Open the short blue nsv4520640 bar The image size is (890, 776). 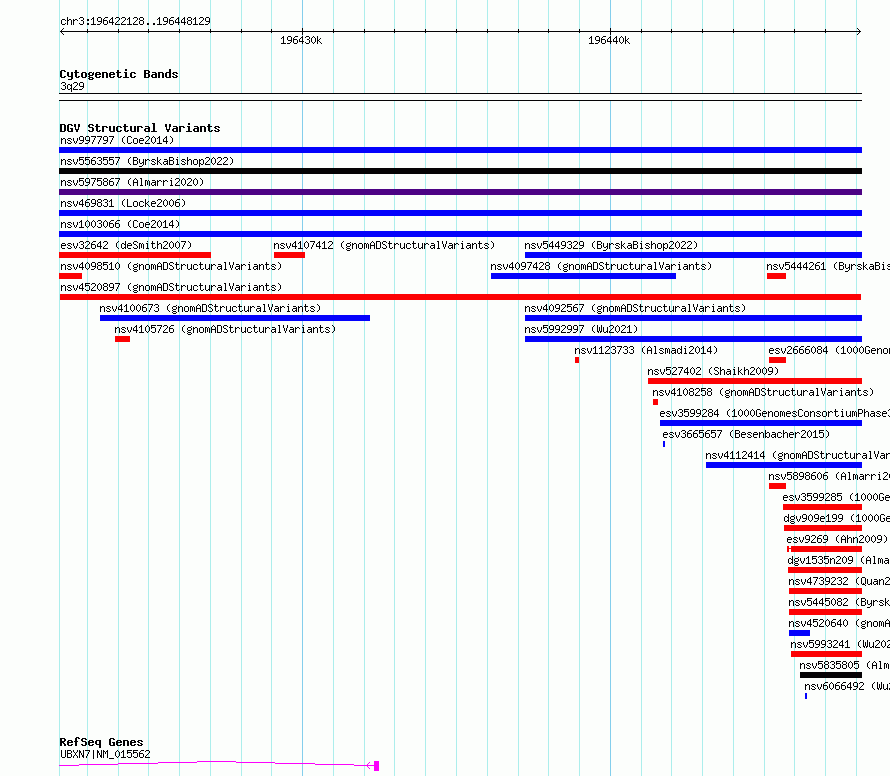tap(800, 633)
